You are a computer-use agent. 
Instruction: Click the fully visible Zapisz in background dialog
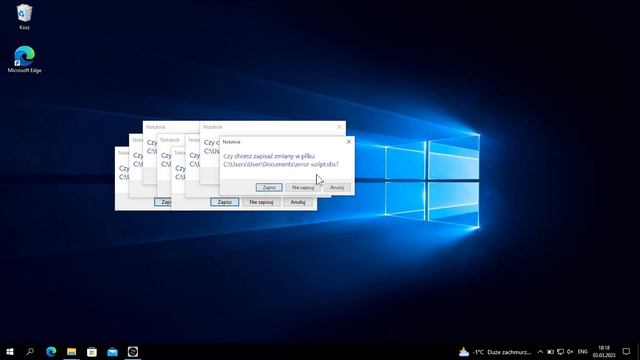[x=224, y=202]
